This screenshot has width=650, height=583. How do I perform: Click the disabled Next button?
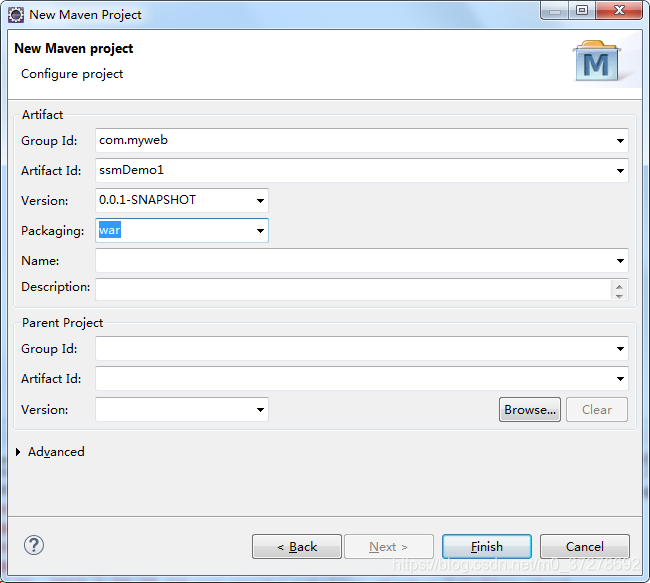pyautogui.click(x=389, y=547)
